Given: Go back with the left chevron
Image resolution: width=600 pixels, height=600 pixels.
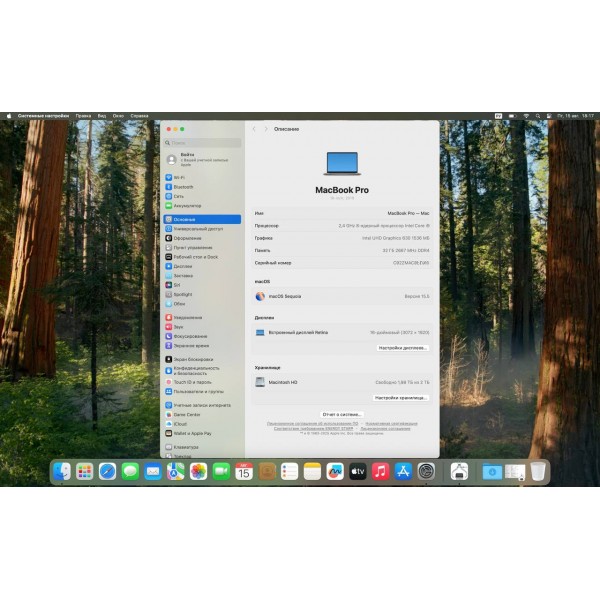Looking at the screenshot, I should [254, 129].
